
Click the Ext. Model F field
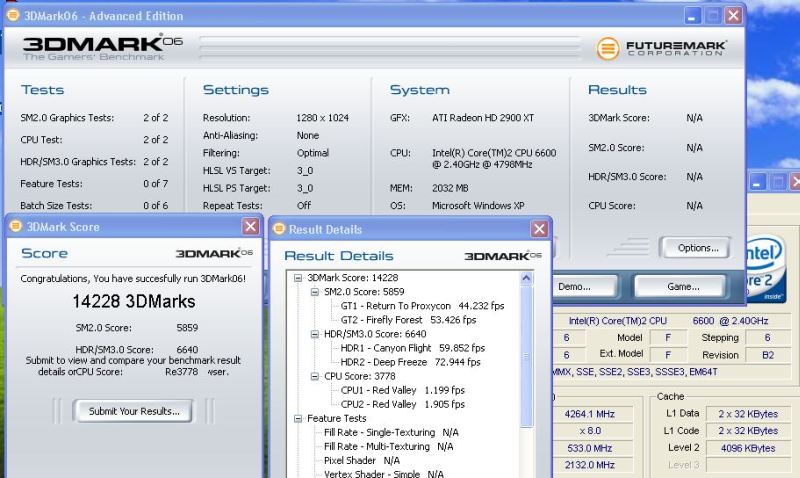667,355
